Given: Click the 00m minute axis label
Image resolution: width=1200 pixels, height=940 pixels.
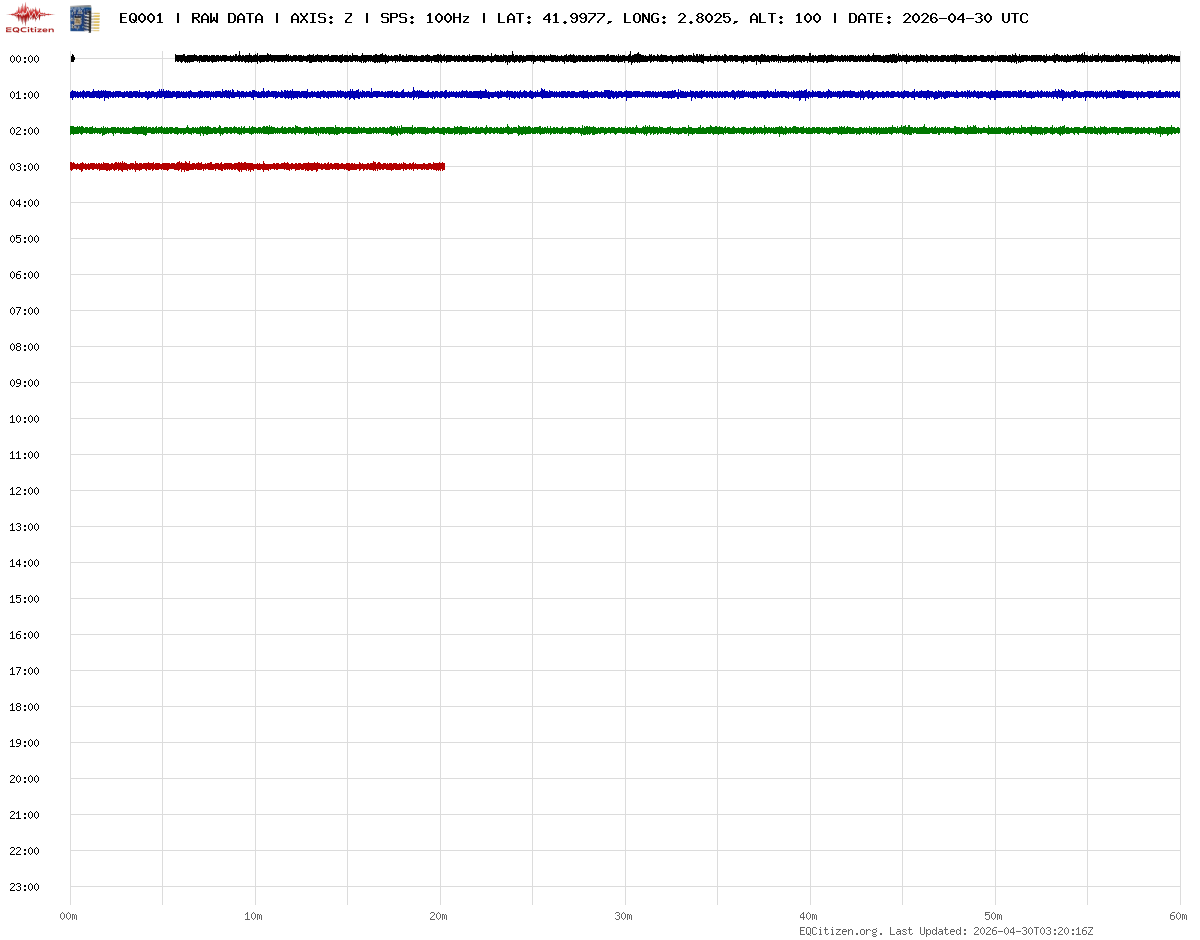Looking at the screenshot, I should pyautogui.click(x=69, y=916).
